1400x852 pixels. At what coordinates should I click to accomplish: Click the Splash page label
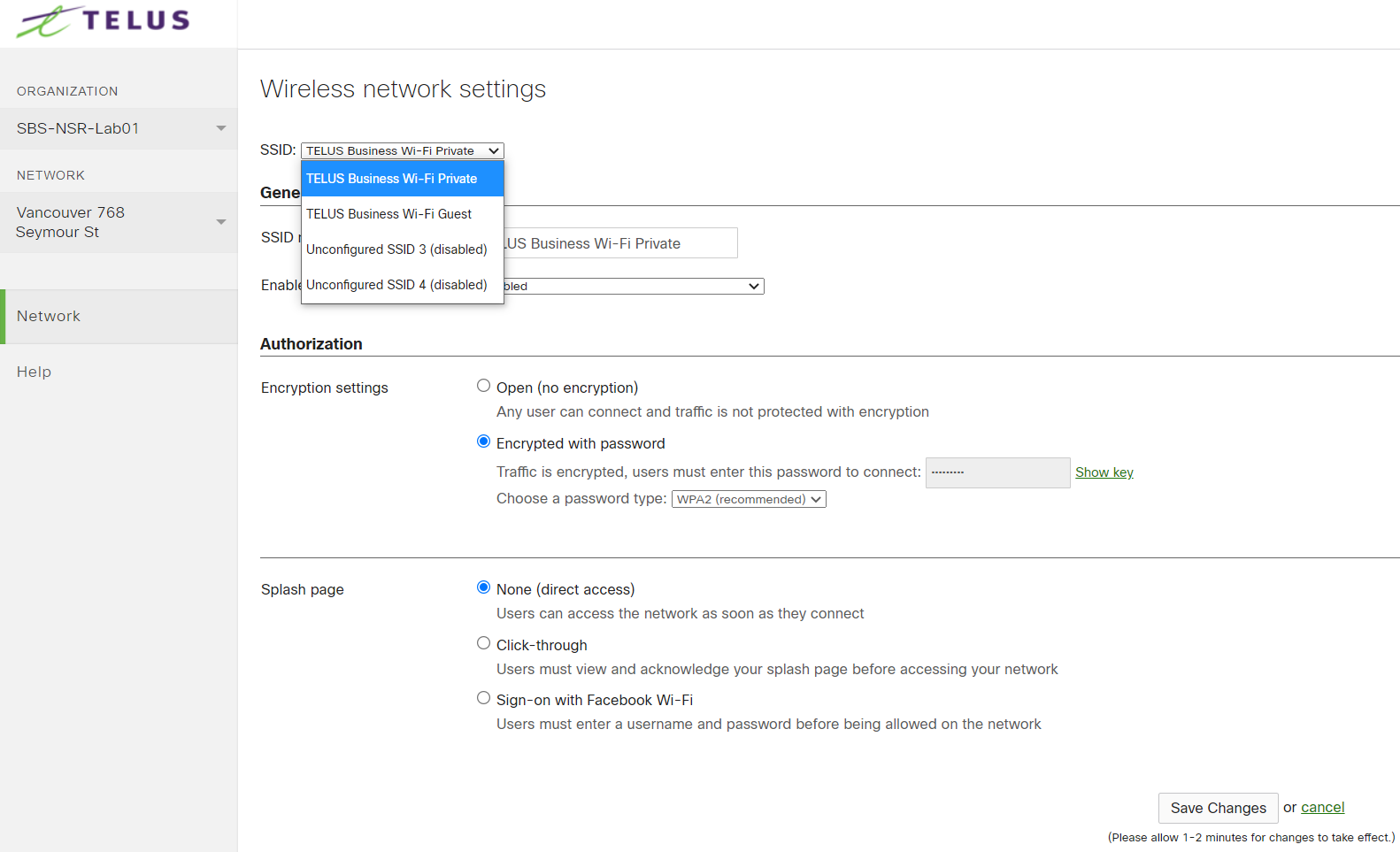(302, 589)
